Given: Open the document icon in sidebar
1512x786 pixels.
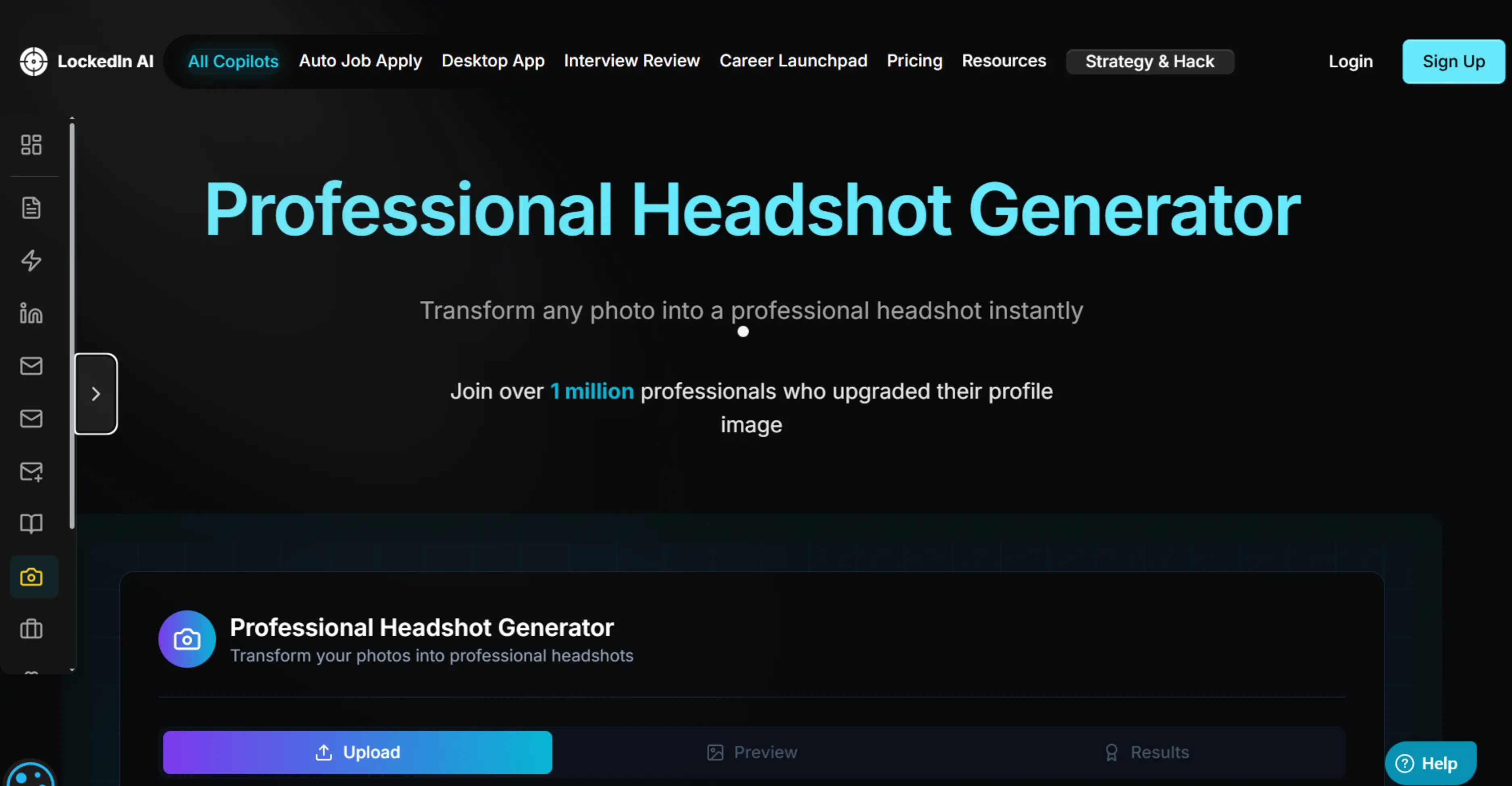Looking at the screenshot, I should 31,208.
